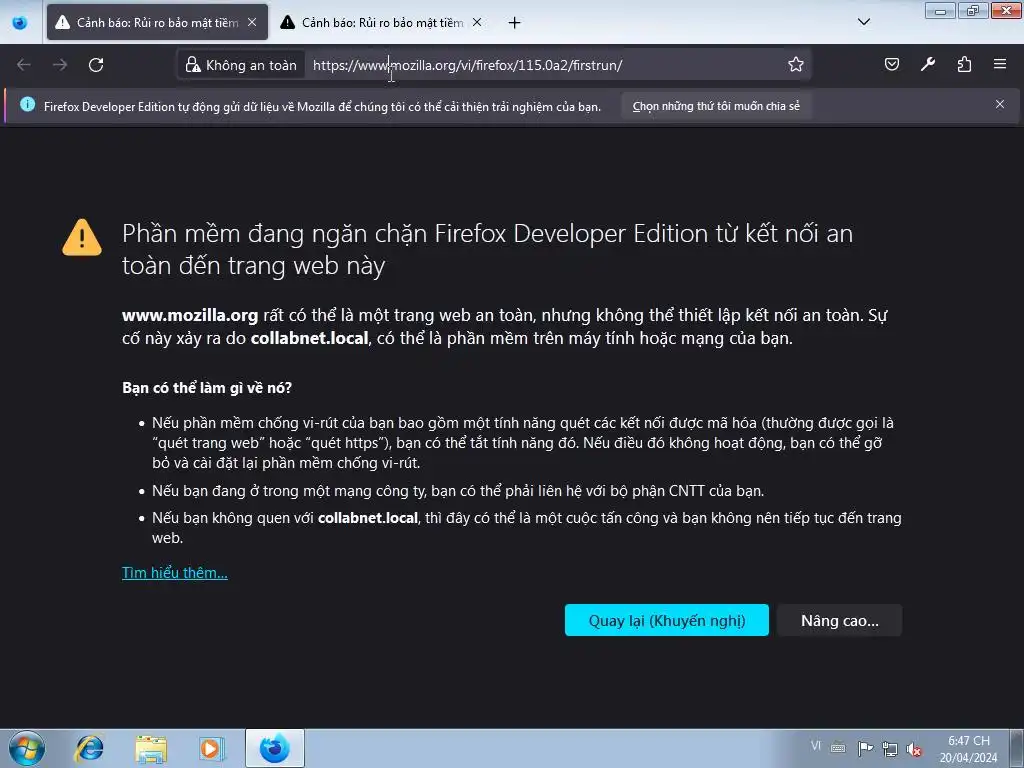Viewport: 1024px width, 768px height.
Task: Open a new tab with plus button
Action: pos(515,23)
